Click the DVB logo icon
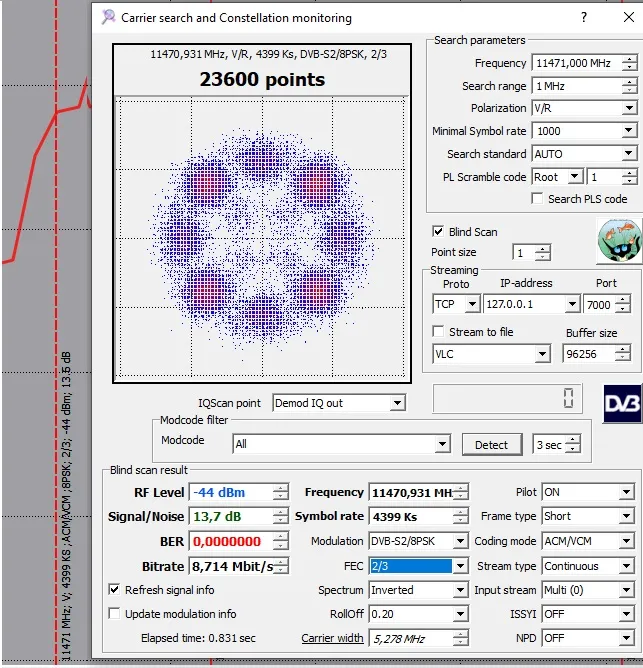643x668 pixels. 622,402
